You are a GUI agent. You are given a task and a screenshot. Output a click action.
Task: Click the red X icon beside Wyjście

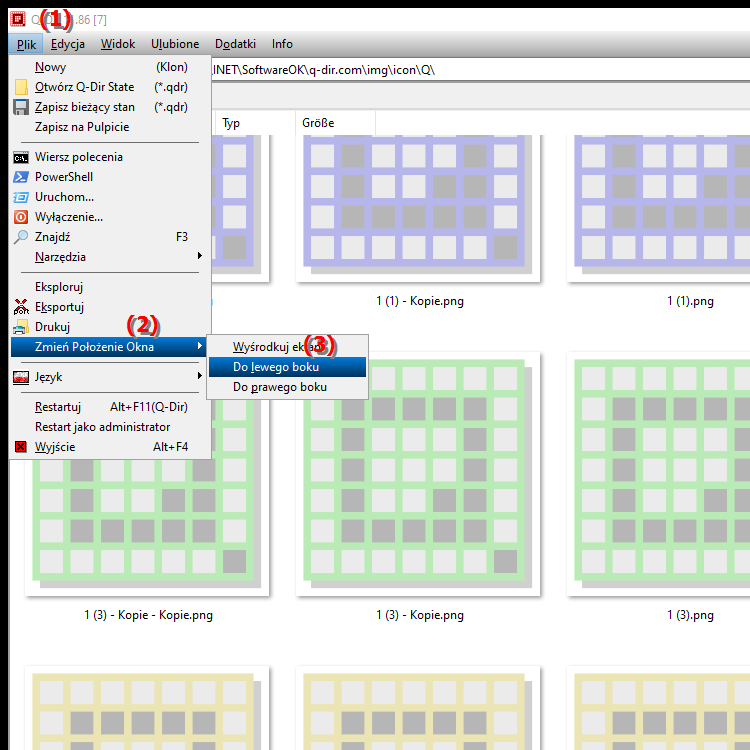tap(21, 447)
